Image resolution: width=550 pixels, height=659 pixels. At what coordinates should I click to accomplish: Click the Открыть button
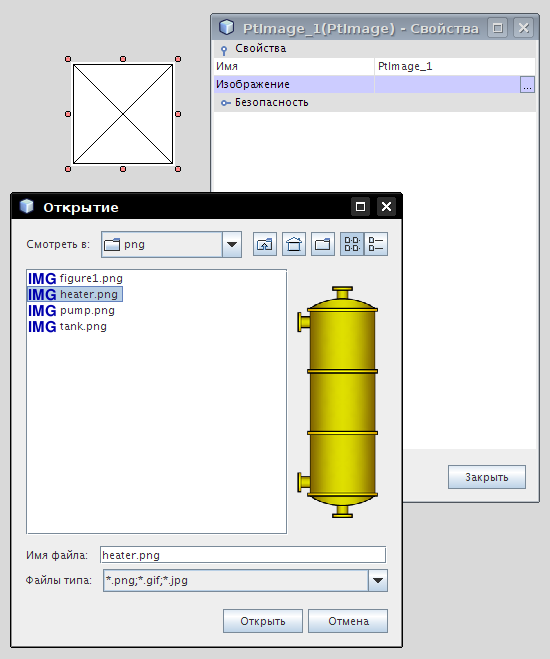[x=263, y=621]
